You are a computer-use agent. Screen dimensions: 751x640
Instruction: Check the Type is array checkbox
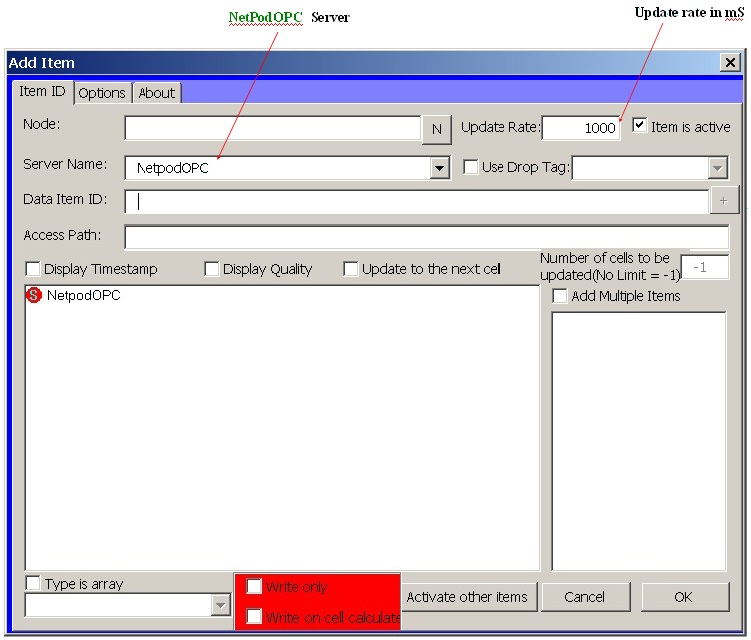33,583
